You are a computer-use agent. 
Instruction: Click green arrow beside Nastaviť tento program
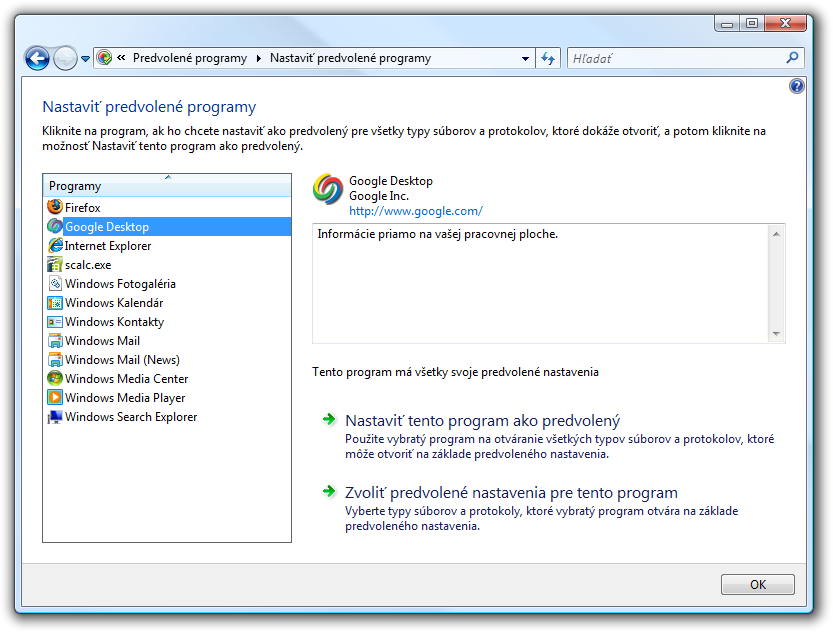(329, 420)
